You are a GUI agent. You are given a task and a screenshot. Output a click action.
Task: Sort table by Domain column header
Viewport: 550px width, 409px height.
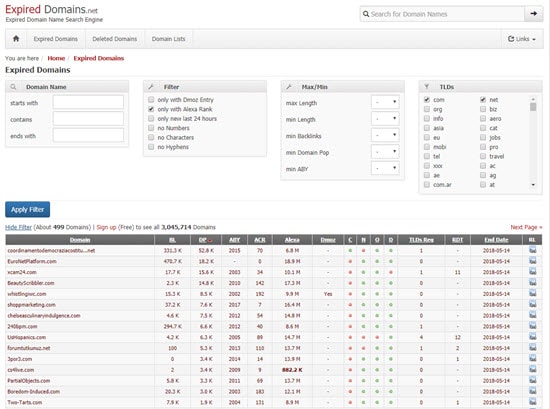[80, 240]
